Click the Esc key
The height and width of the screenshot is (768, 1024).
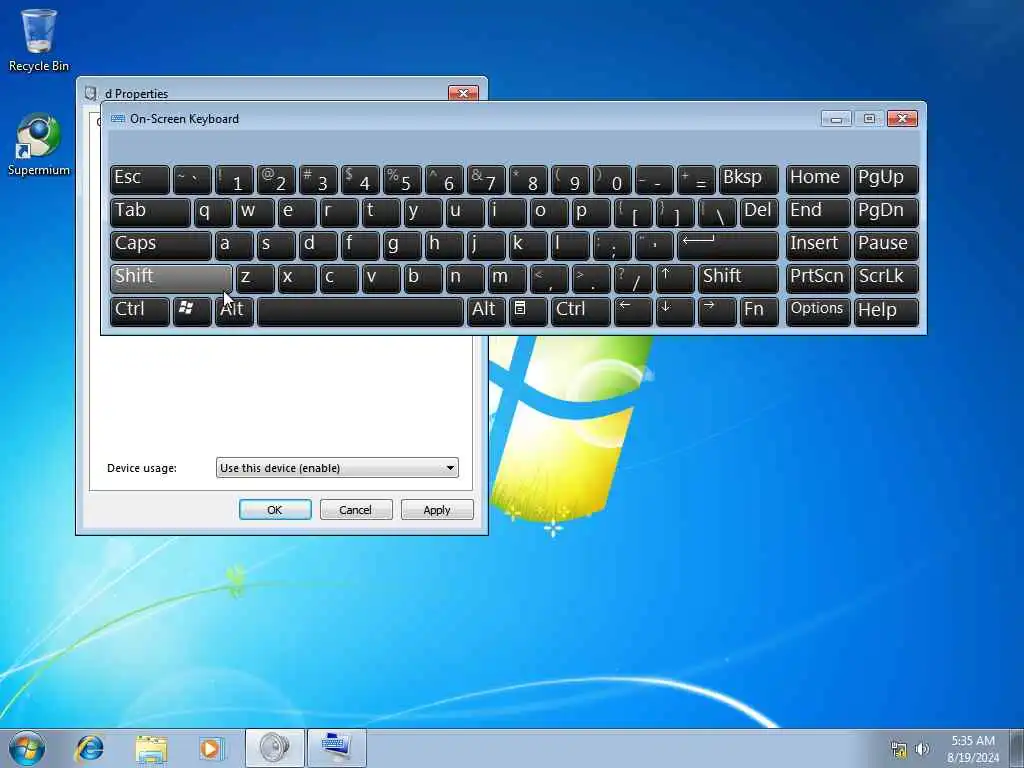click(140, 180)
